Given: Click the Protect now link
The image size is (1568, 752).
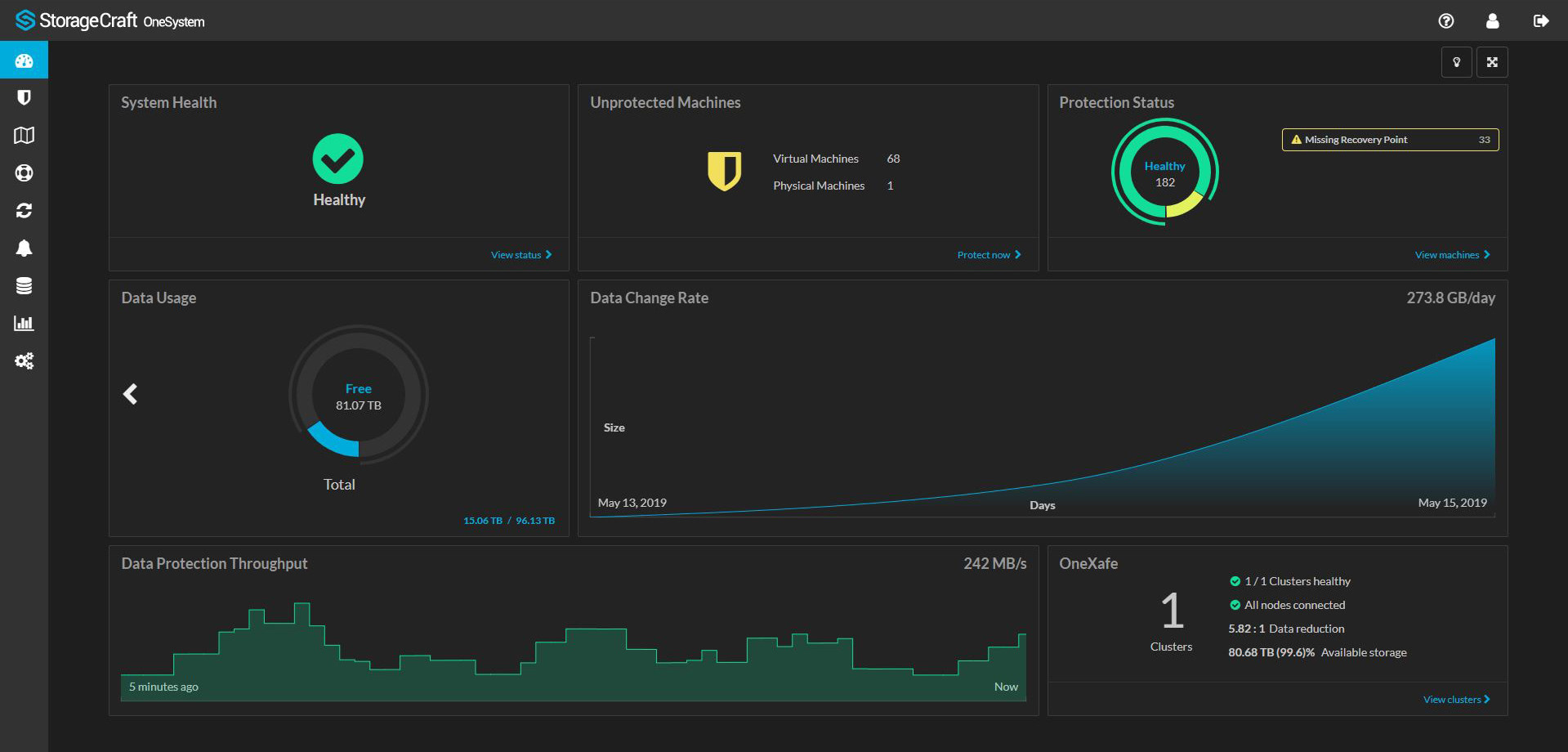Looking at the screenshot, I should 989,255.
